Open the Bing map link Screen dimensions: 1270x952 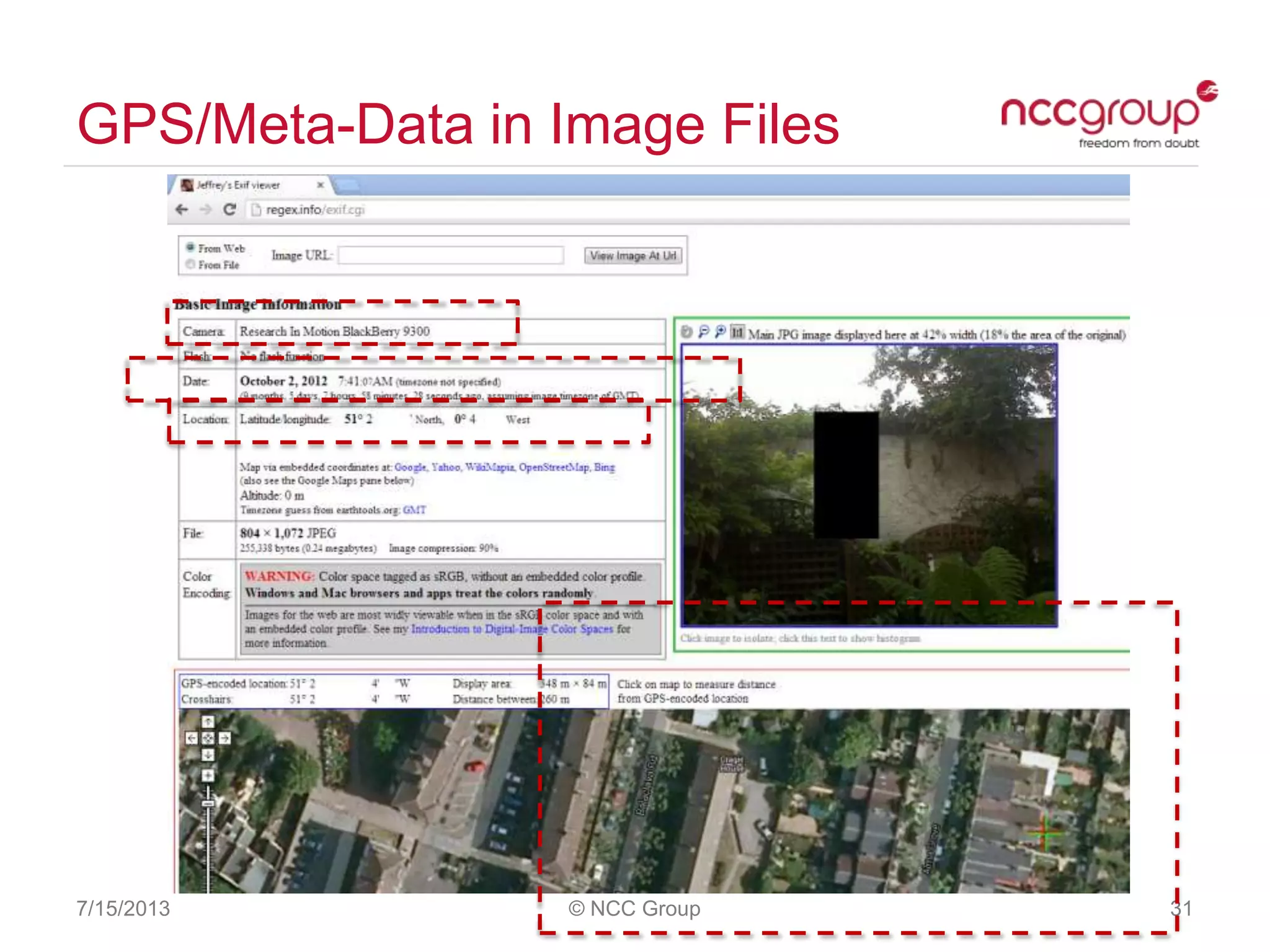604,467
